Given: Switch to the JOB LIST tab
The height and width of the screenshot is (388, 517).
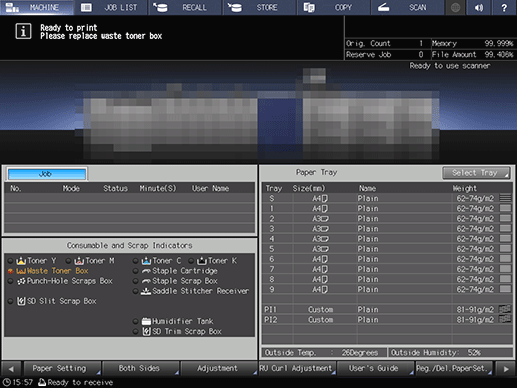Looking at the screenshot, I should [x=111, y=7].
